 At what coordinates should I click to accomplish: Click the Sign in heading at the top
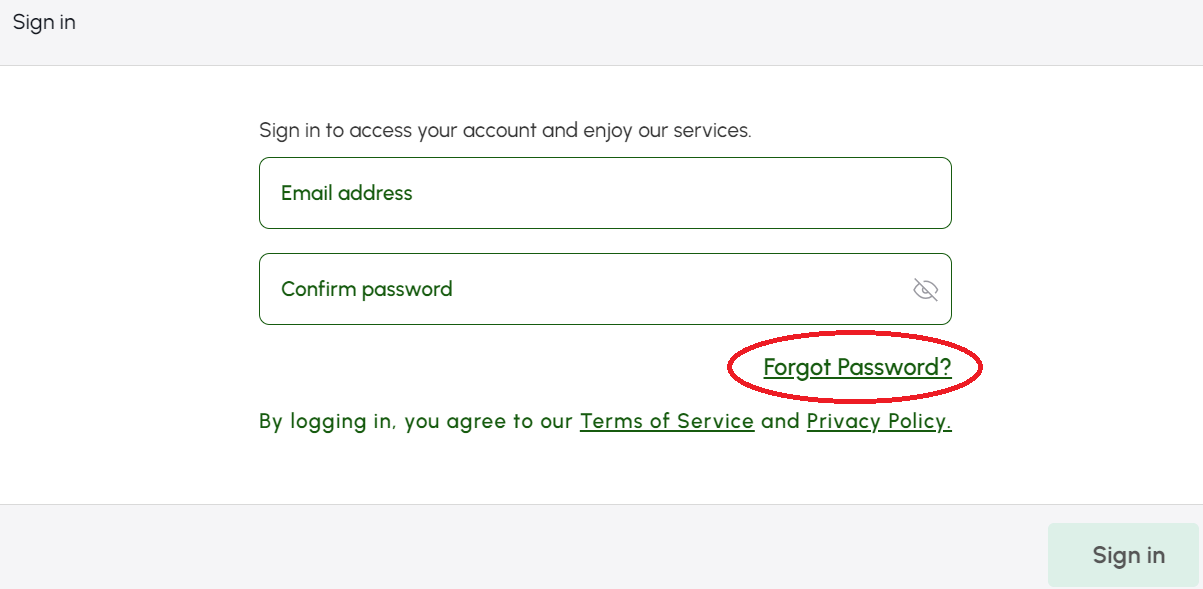(44, 22)
